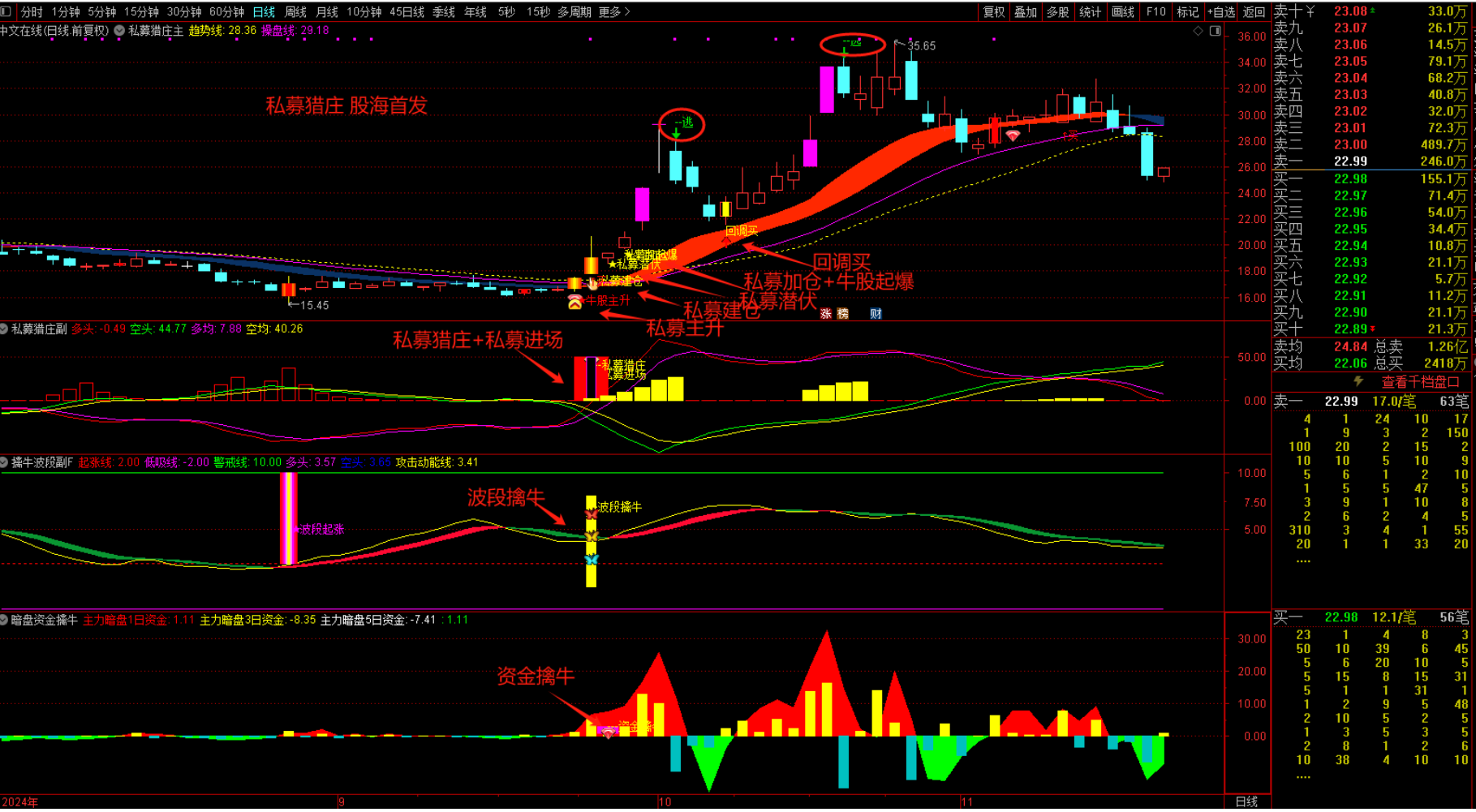Click the 涨 event marker on the chart
Image resolution: width=1476 pixels, height=812 pixels.
click(826, 314)
